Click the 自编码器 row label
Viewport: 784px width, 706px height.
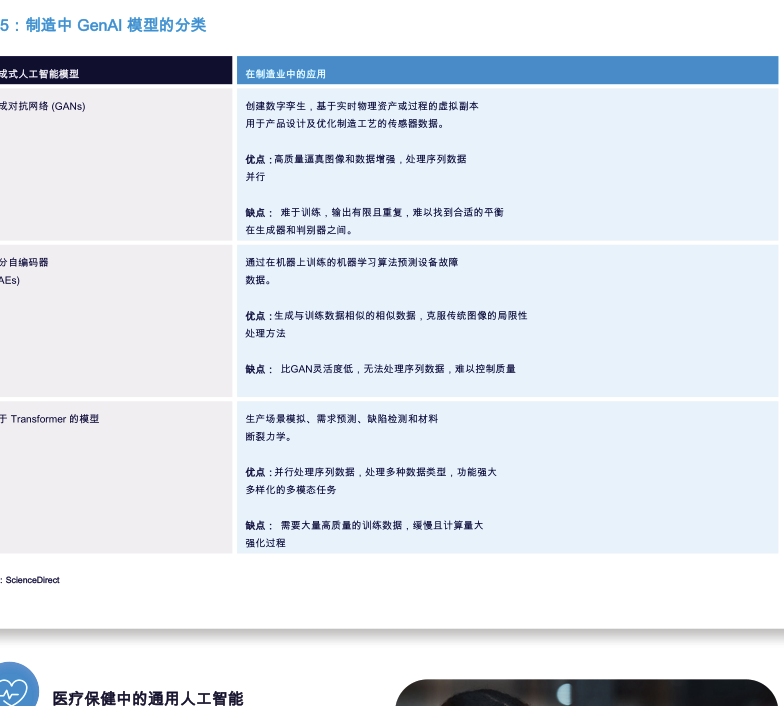coord(25,262)
